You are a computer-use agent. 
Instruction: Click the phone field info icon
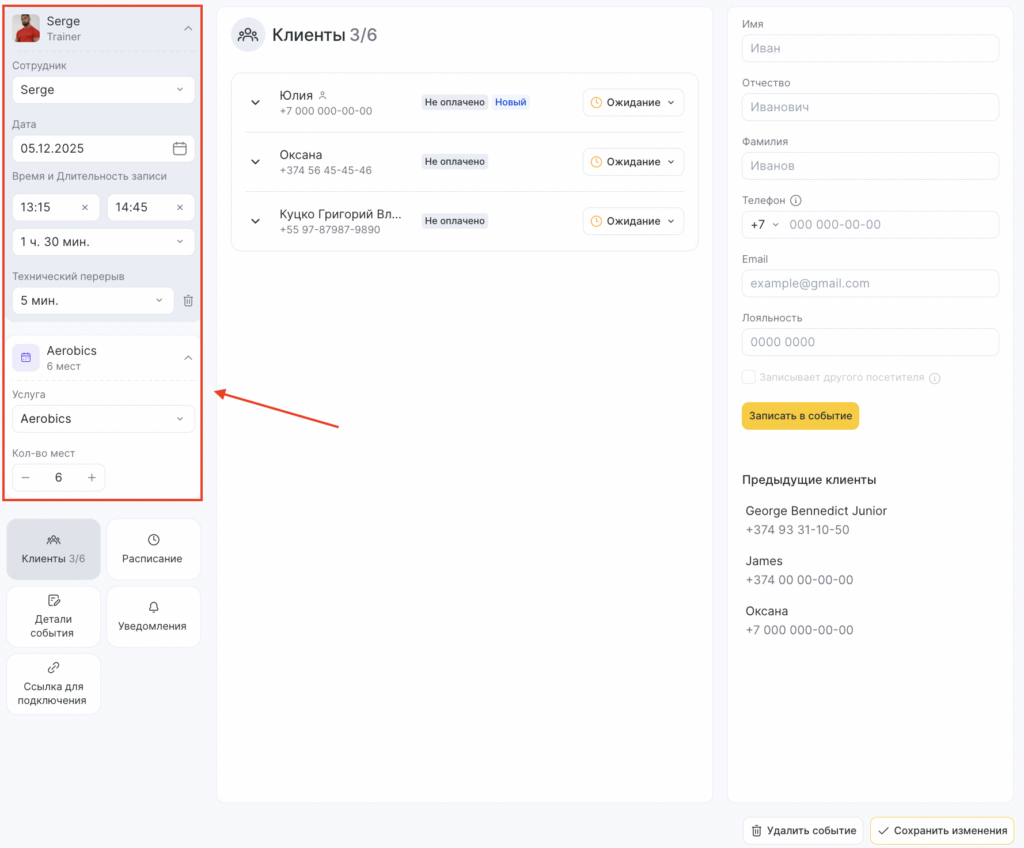pyautogui.click(x=796, y=200)
